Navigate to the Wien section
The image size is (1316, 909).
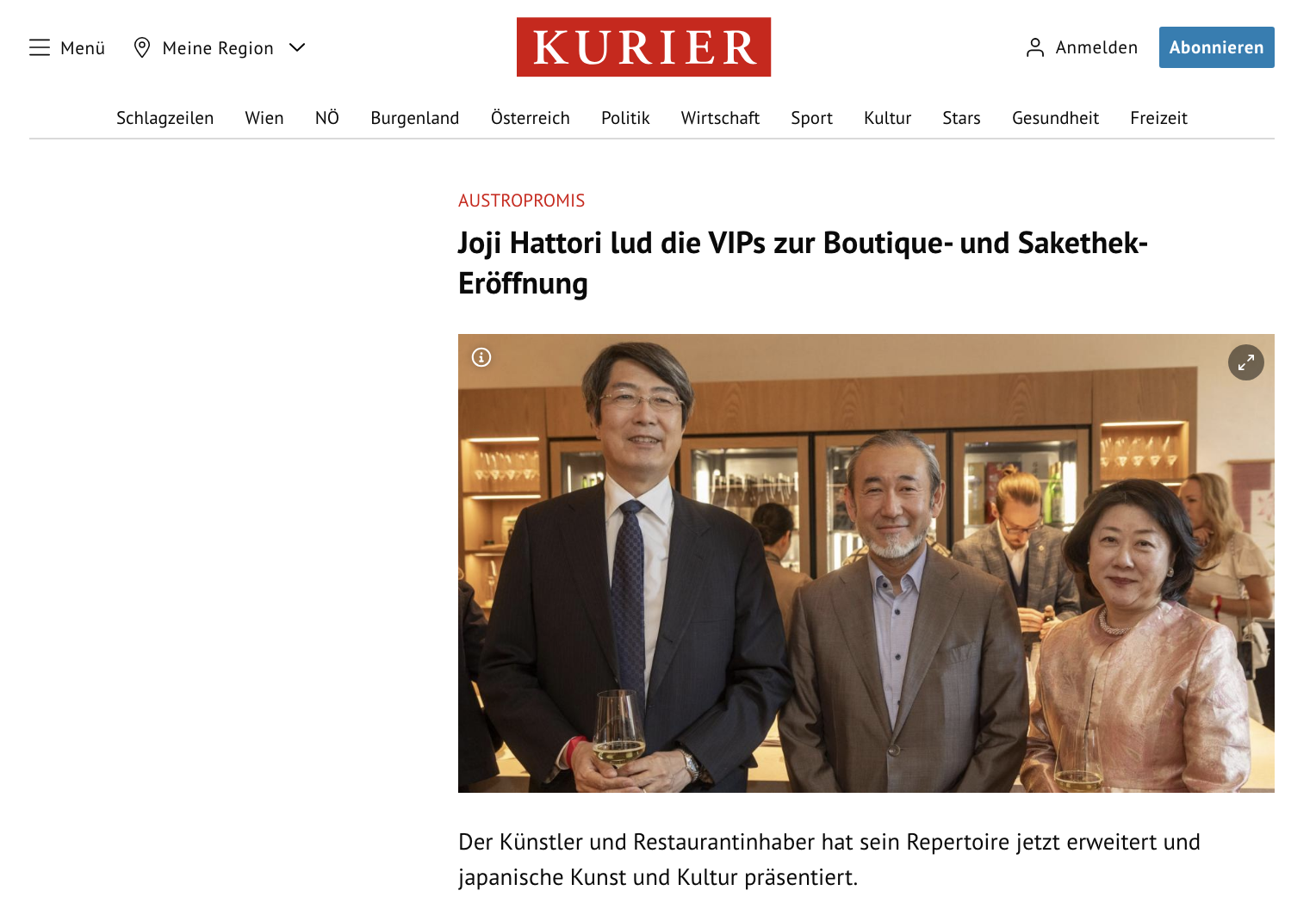pos(264,118)
